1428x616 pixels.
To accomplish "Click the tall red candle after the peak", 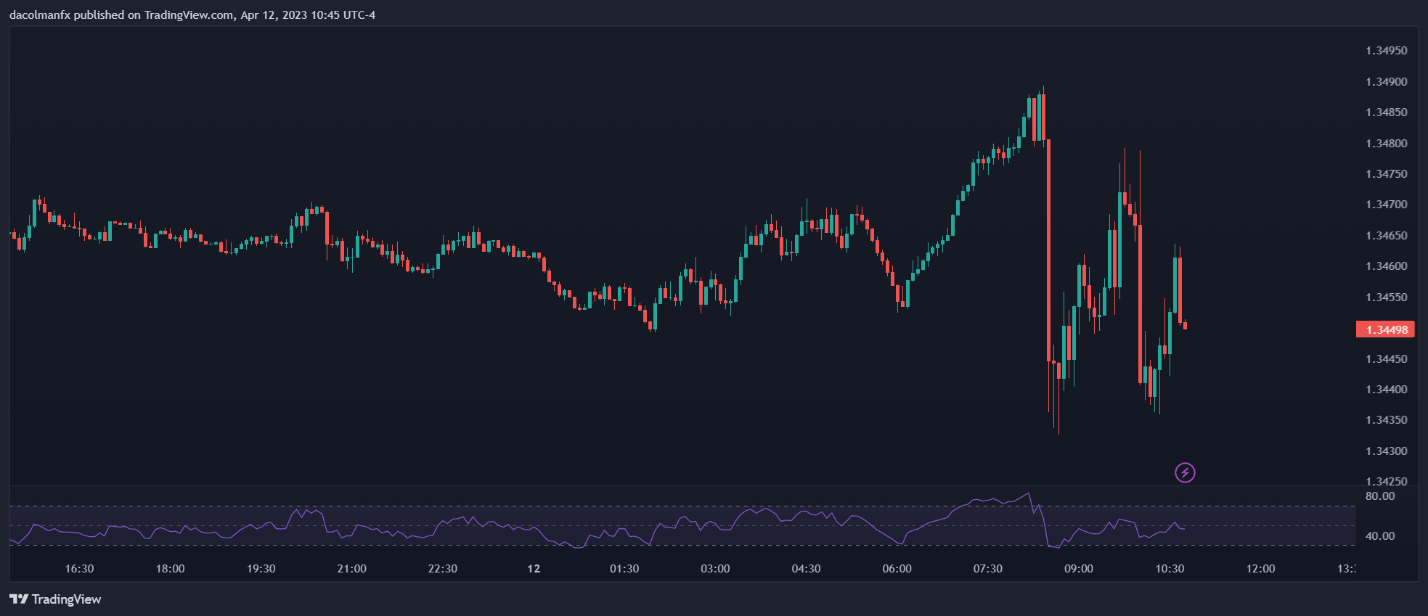I will coord(1049,250).
